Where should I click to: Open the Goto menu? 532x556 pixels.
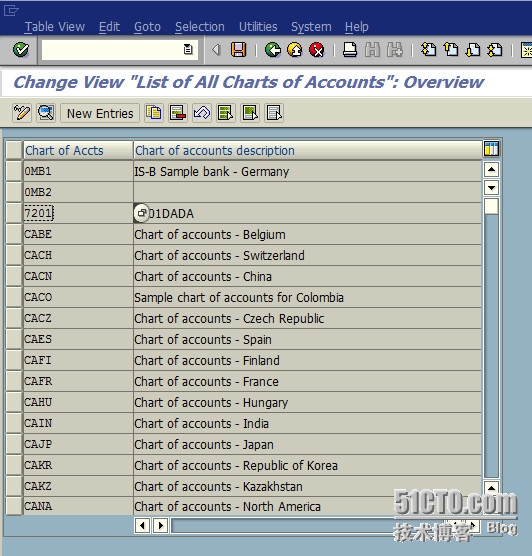click(147, 27)
